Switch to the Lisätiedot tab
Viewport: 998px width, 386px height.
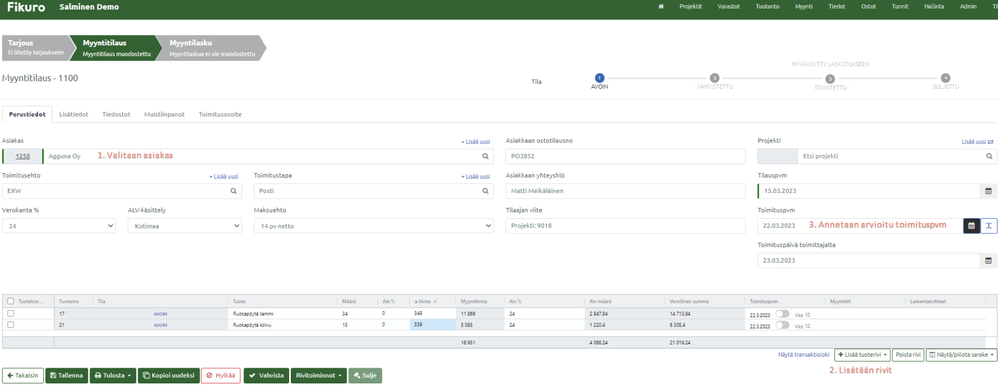pos(74,115)
